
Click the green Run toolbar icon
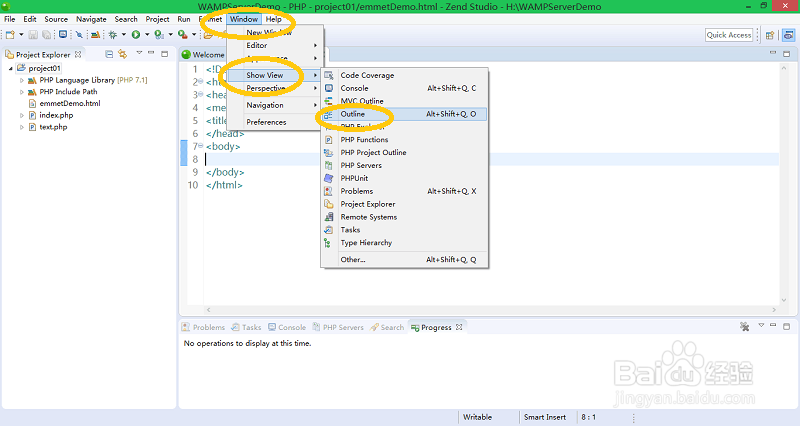tap(136, 35)
